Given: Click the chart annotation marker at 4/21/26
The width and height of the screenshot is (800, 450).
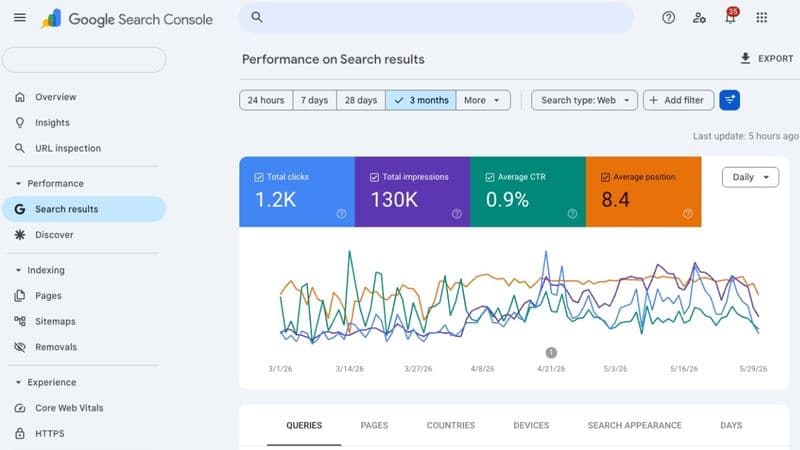Looking at the screenshot, I should point(551,353).
